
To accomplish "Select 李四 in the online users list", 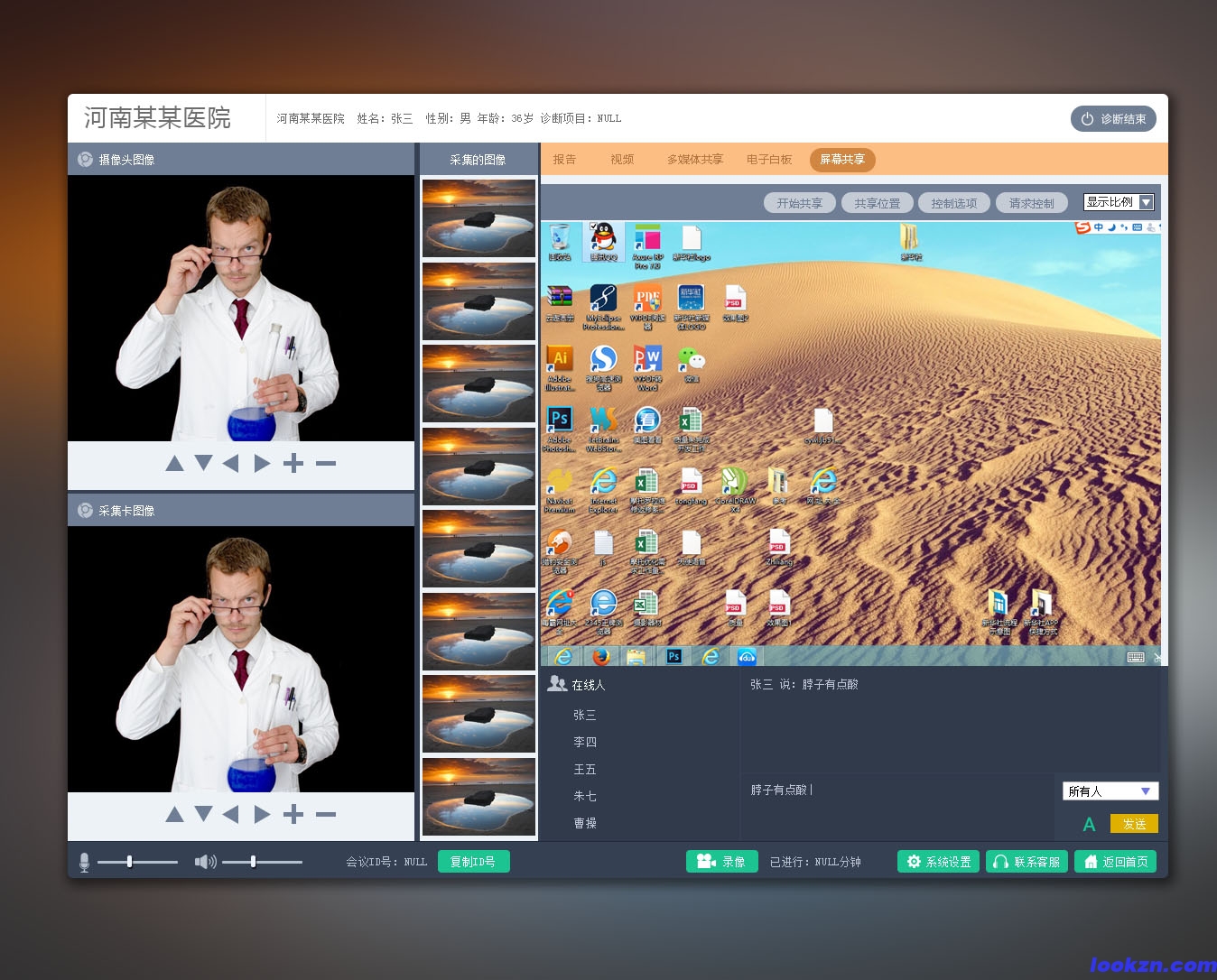I will click(x=585, y=742).
